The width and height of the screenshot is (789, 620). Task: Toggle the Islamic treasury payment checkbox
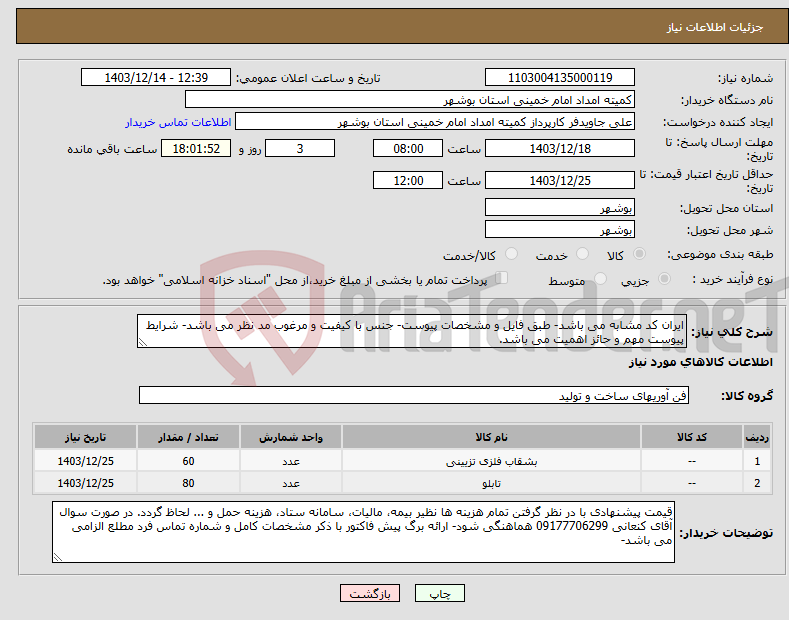[x=502, y=278]
